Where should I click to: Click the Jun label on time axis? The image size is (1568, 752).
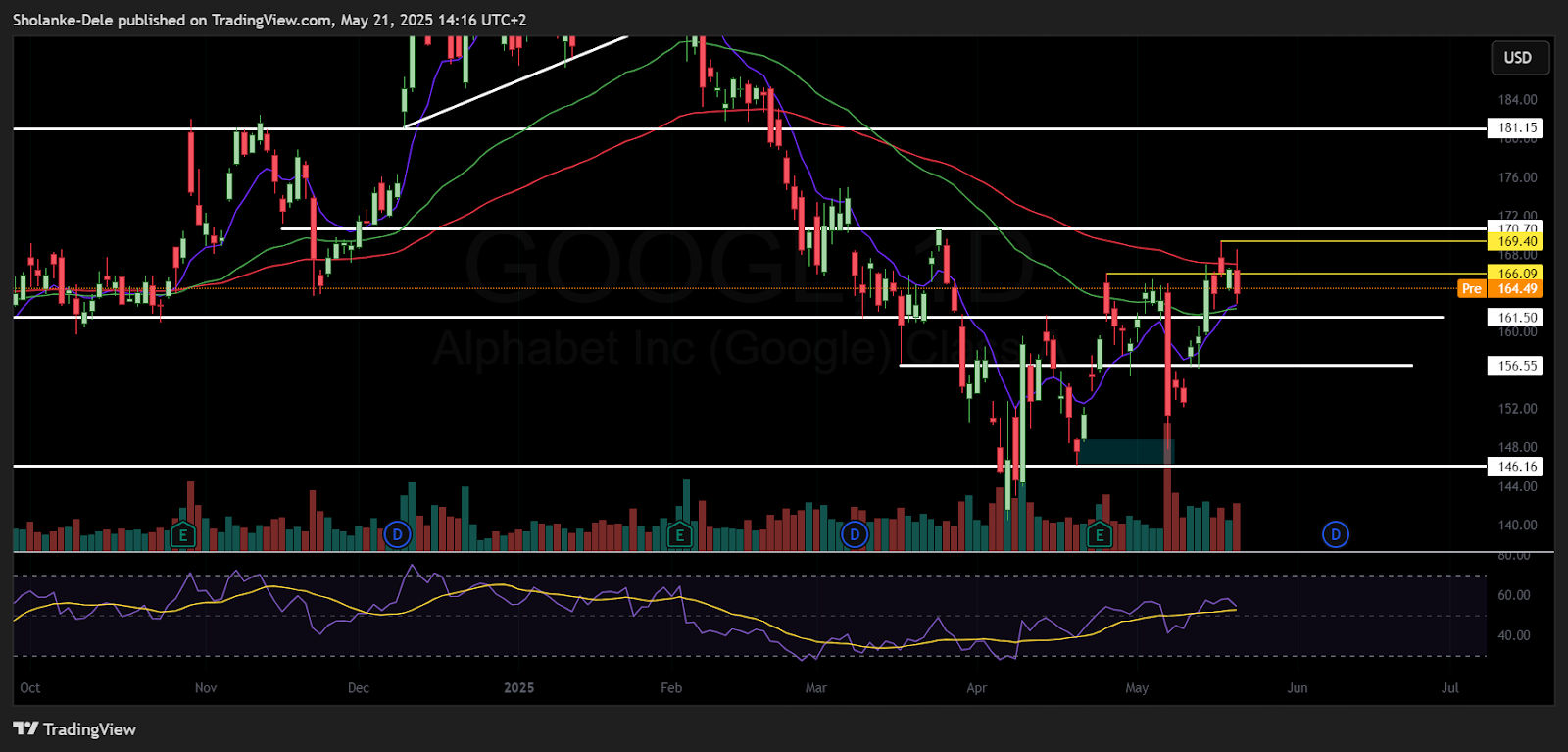(x=1298, y=688)
